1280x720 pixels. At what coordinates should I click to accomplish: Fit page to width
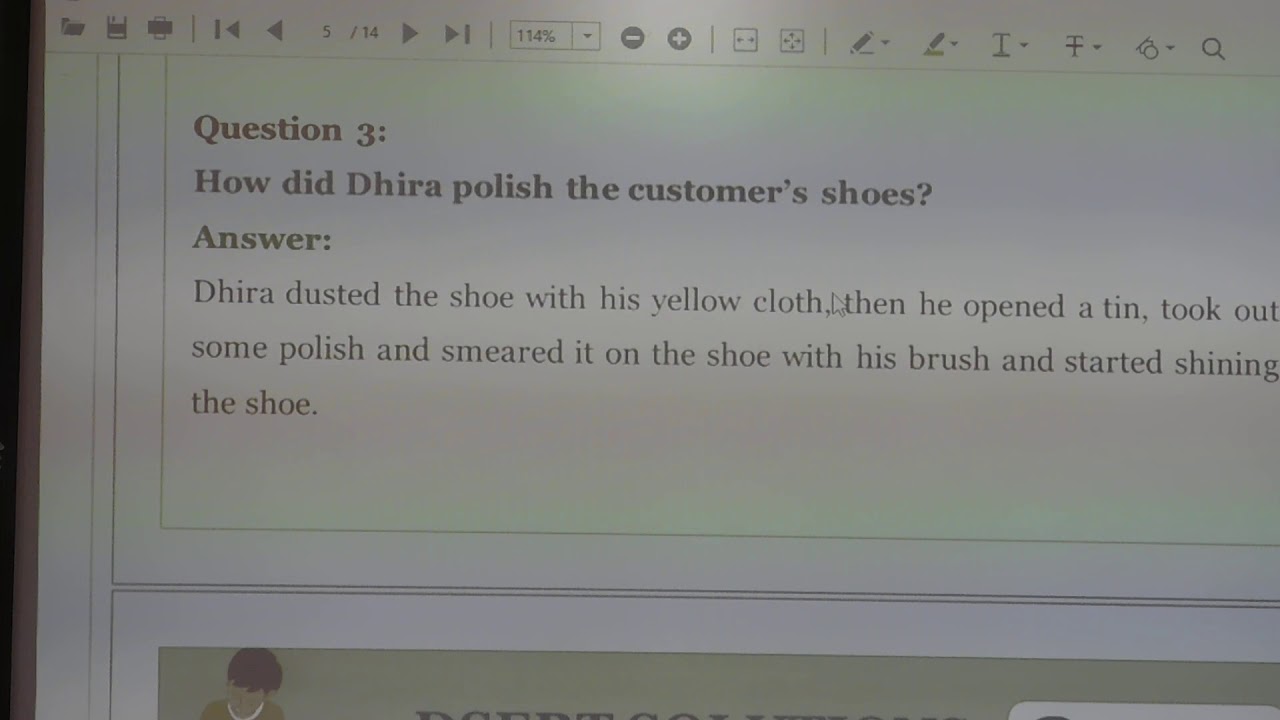(745, 40)
